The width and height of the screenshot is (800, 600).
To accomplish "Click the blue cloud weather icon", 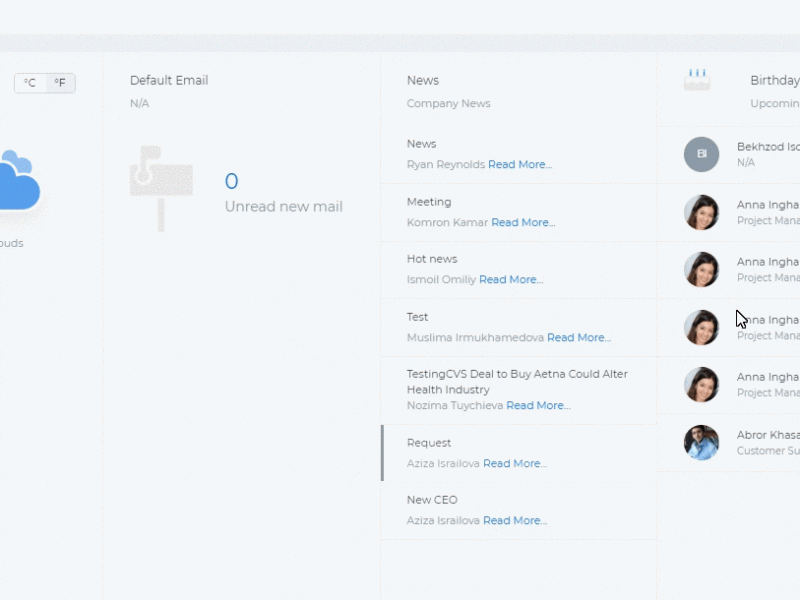I will 19,180.
